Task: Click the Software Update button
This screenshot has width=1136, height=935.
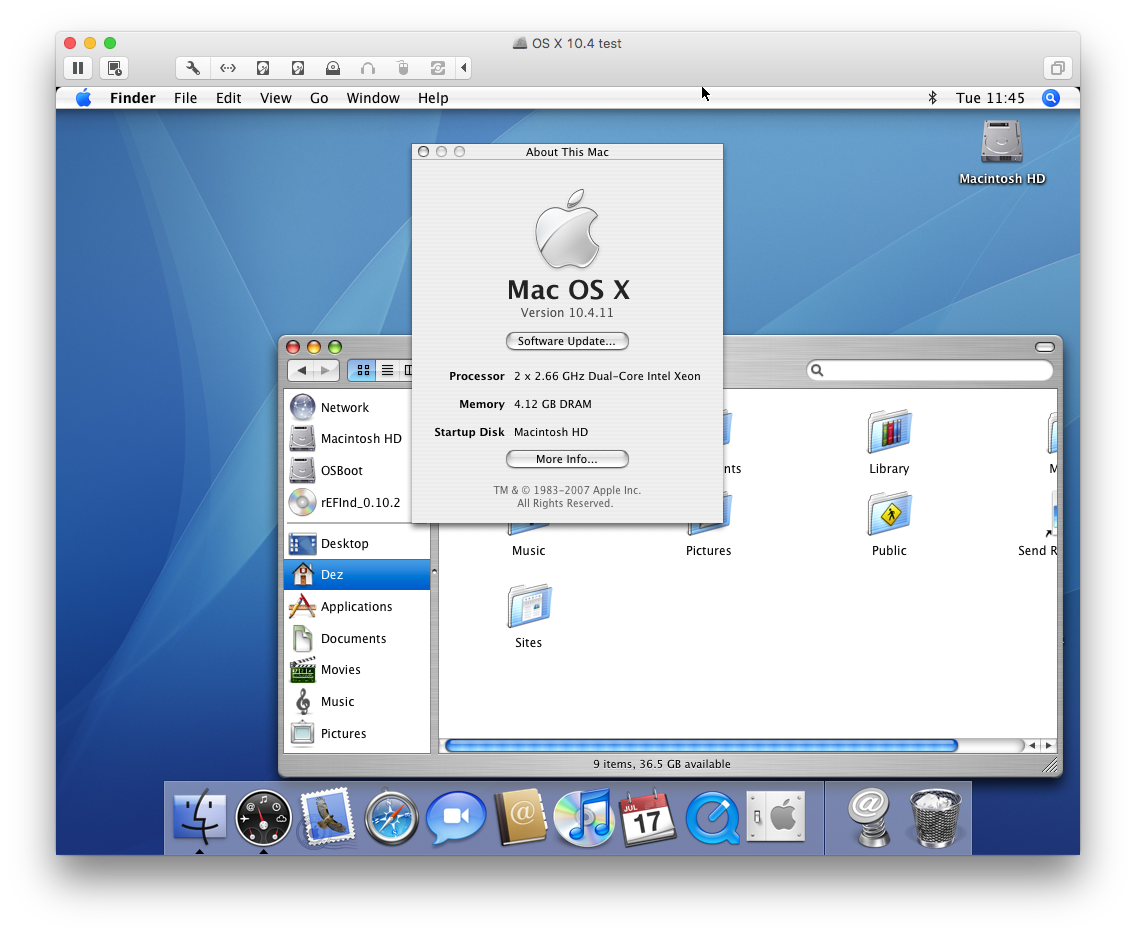Action: (x=567, y=341)
